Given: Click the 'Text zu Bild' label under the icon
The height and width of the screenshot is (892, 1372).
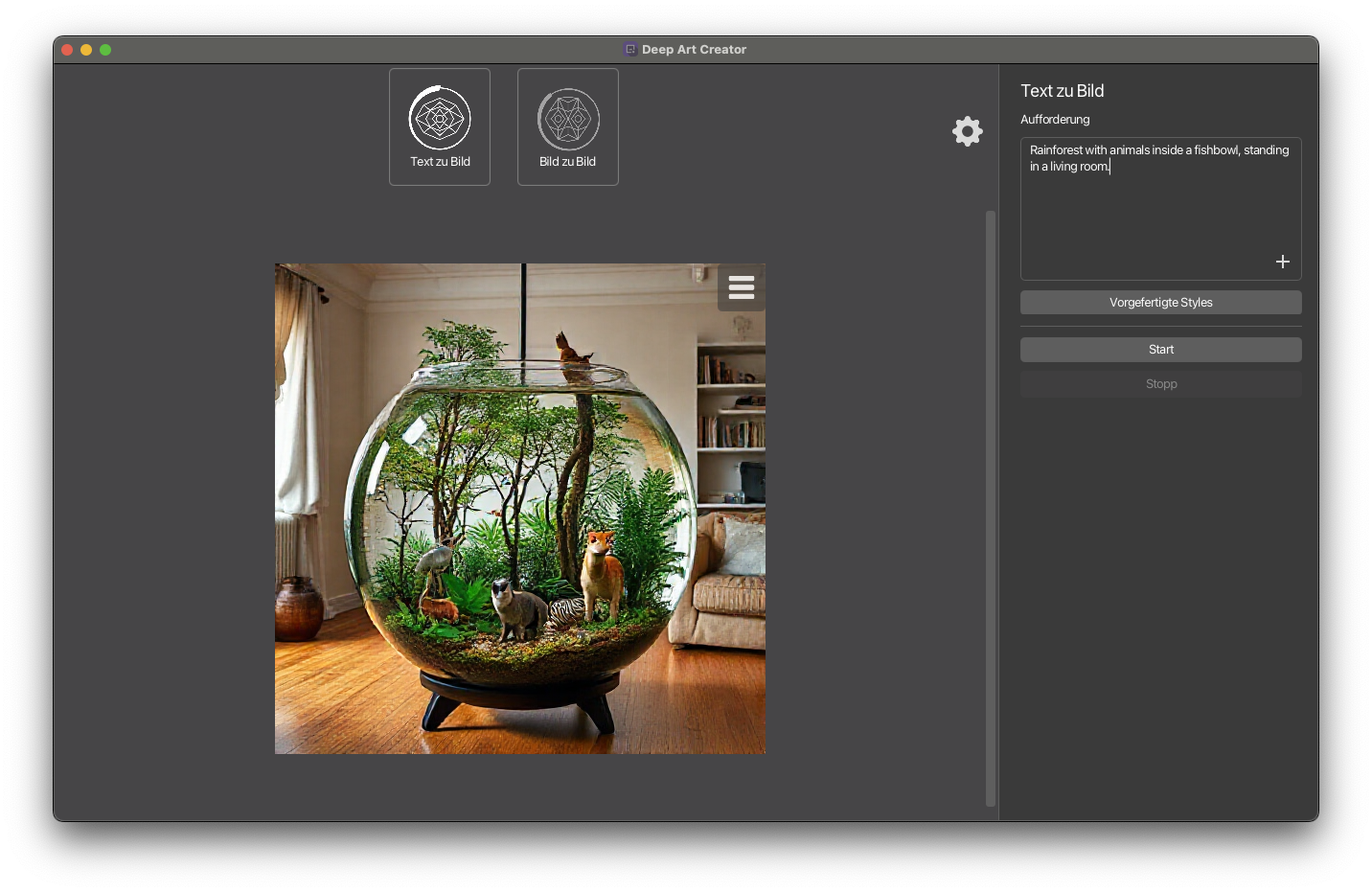Looking at the screenshot, I should (440, 162).
